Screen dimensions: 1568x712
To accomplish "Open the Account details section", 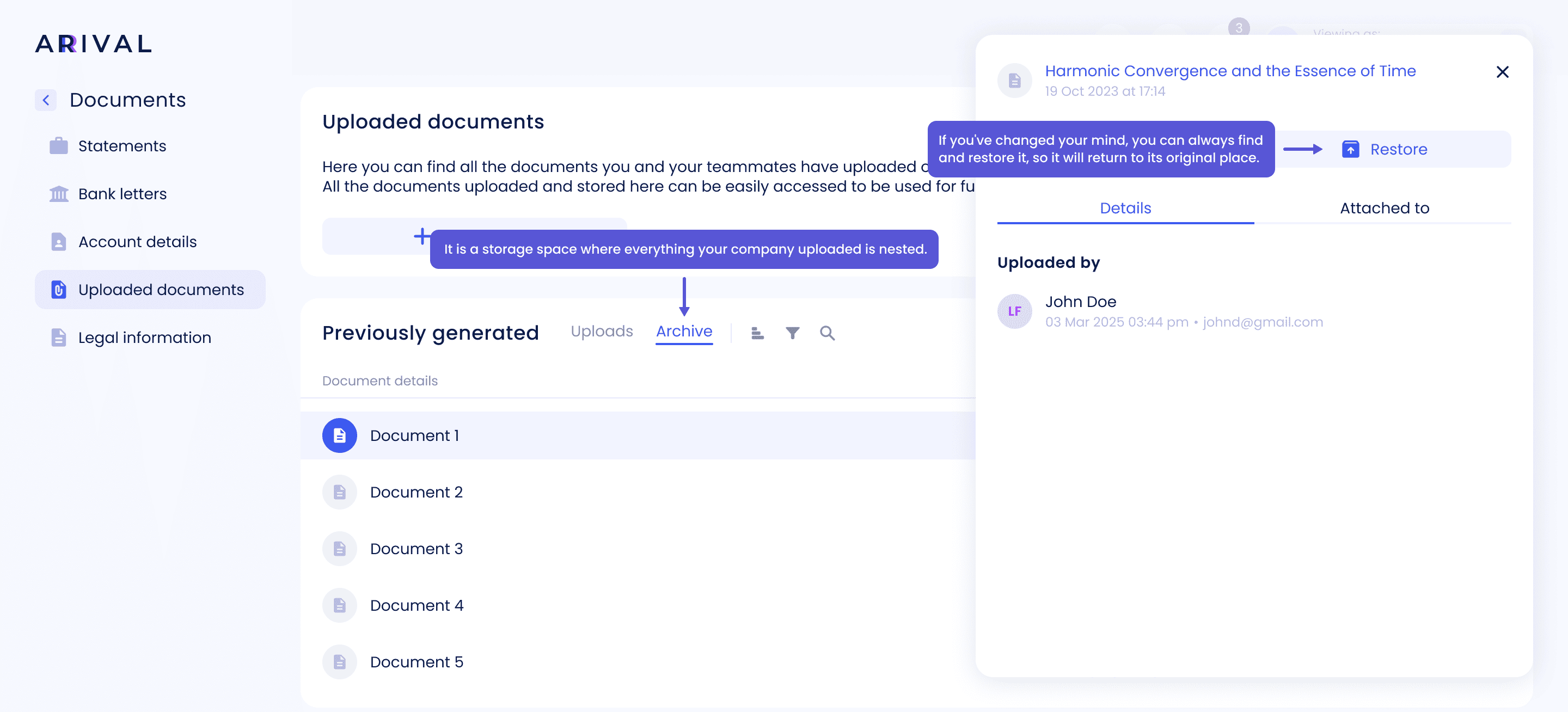I will 137,242.
